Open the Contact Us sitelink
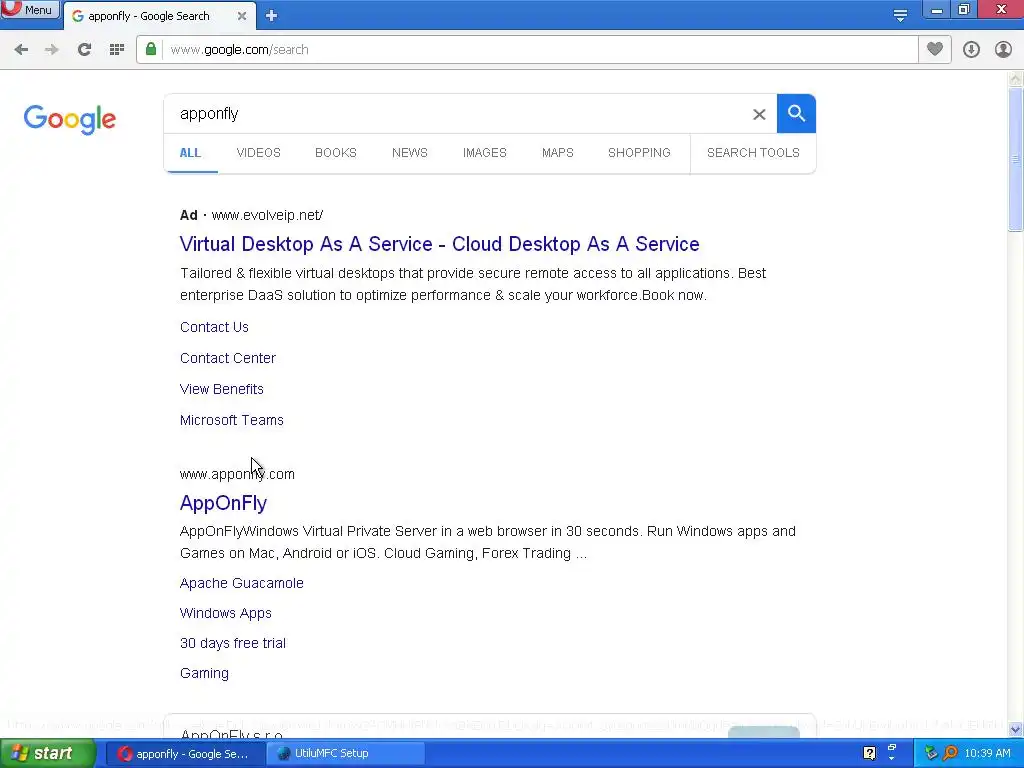Image resolution: width=1024 pixels, height=768 pixels. point(214,327)
